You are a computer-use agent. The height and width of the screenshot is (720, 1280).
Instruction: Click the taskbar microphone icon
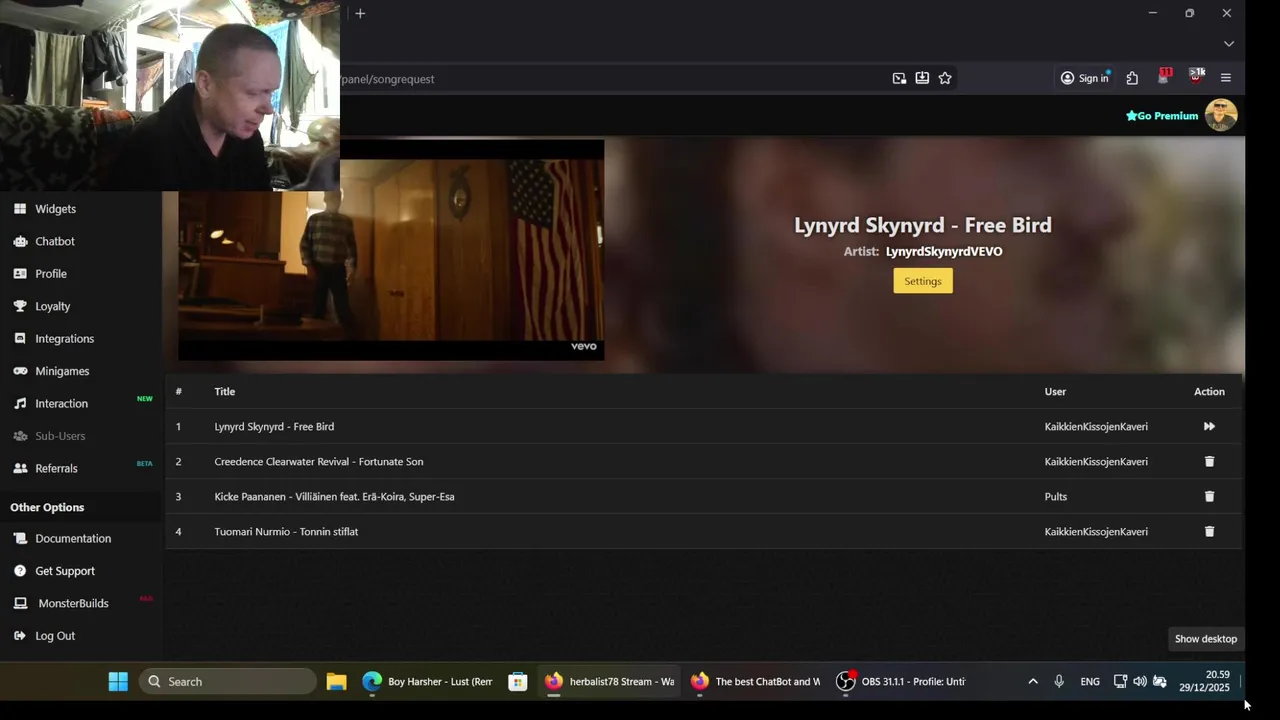click(1059, 682)
